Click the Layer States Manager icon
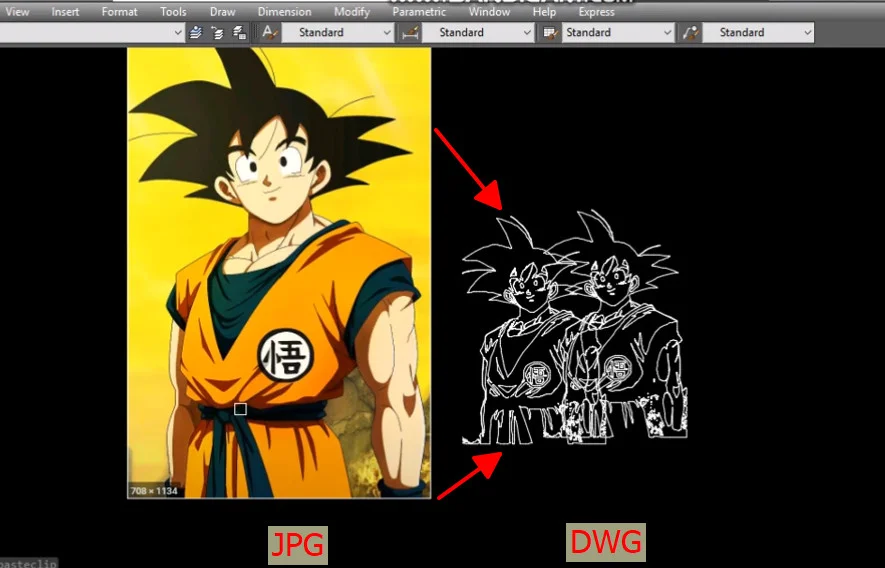Viewport: 885px width, 568px height. [239, 33]
